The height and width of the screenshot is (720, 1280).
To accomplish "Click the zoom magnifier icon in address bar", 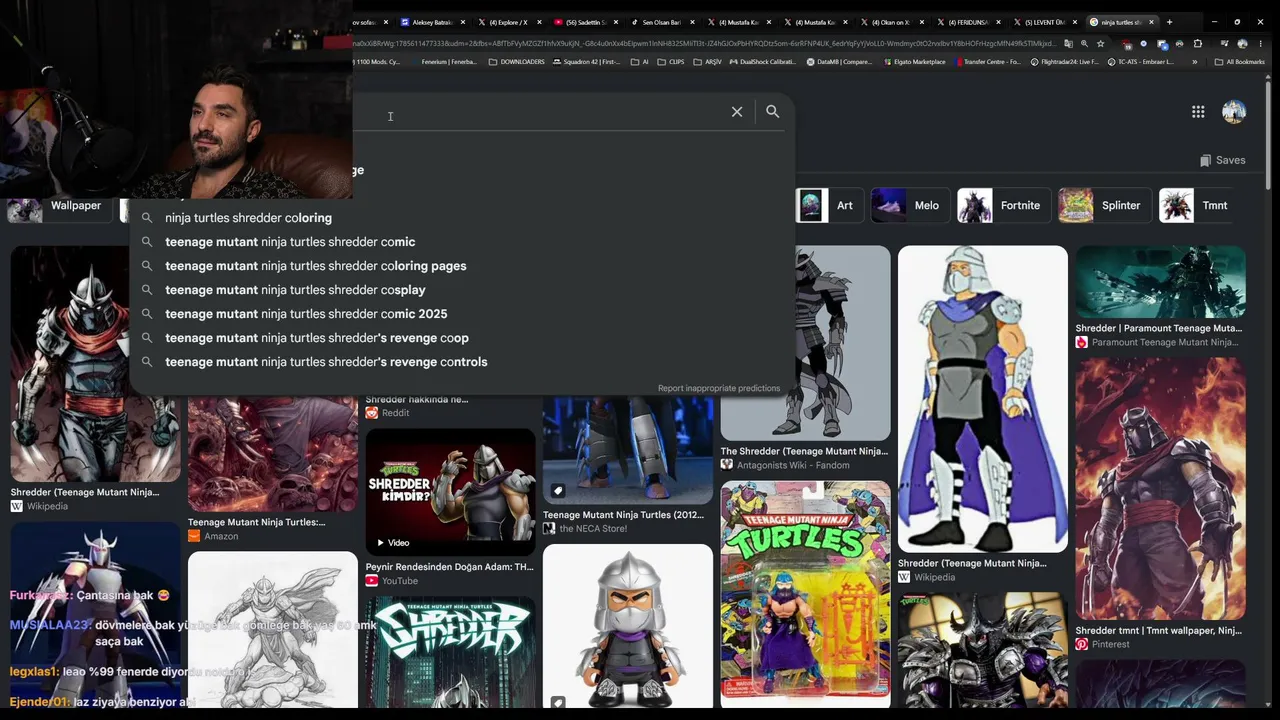I will [x=1084, y=44].
